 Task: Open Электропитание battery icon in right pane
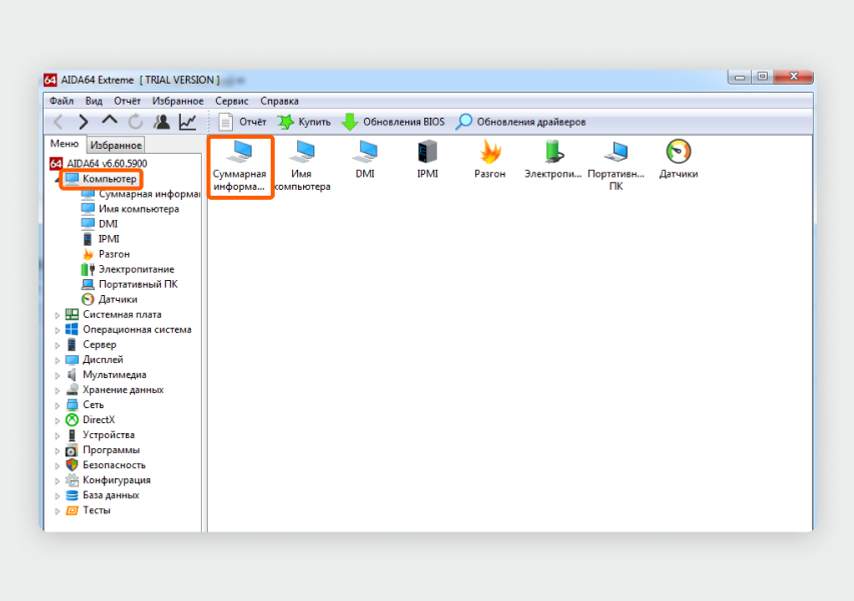pos(553,160)
